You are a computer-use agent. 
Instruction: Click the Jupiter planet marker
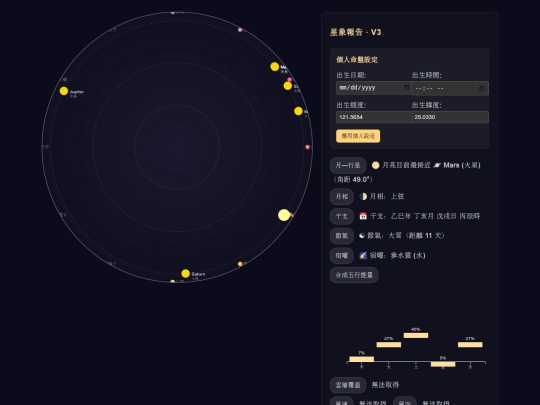pyautogui.click(x=64, y=91)
